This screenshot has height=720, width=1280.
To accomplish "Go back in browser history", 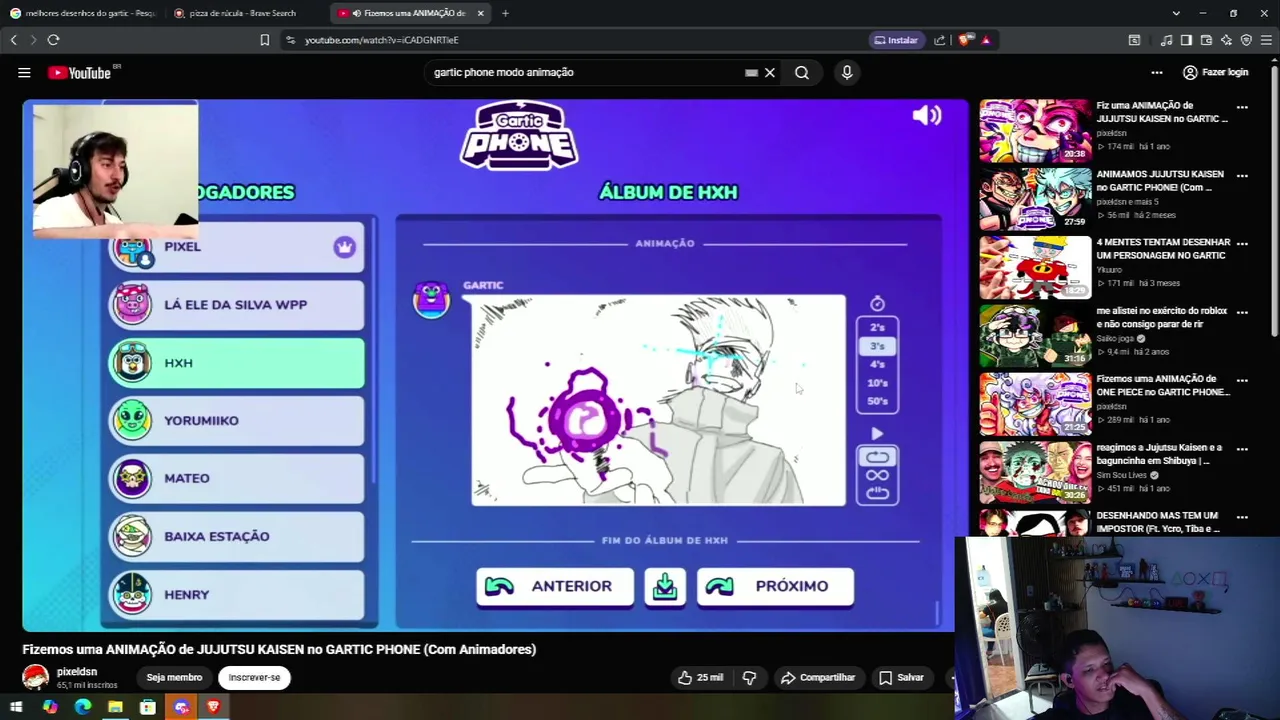I will (x=14, y=40).
